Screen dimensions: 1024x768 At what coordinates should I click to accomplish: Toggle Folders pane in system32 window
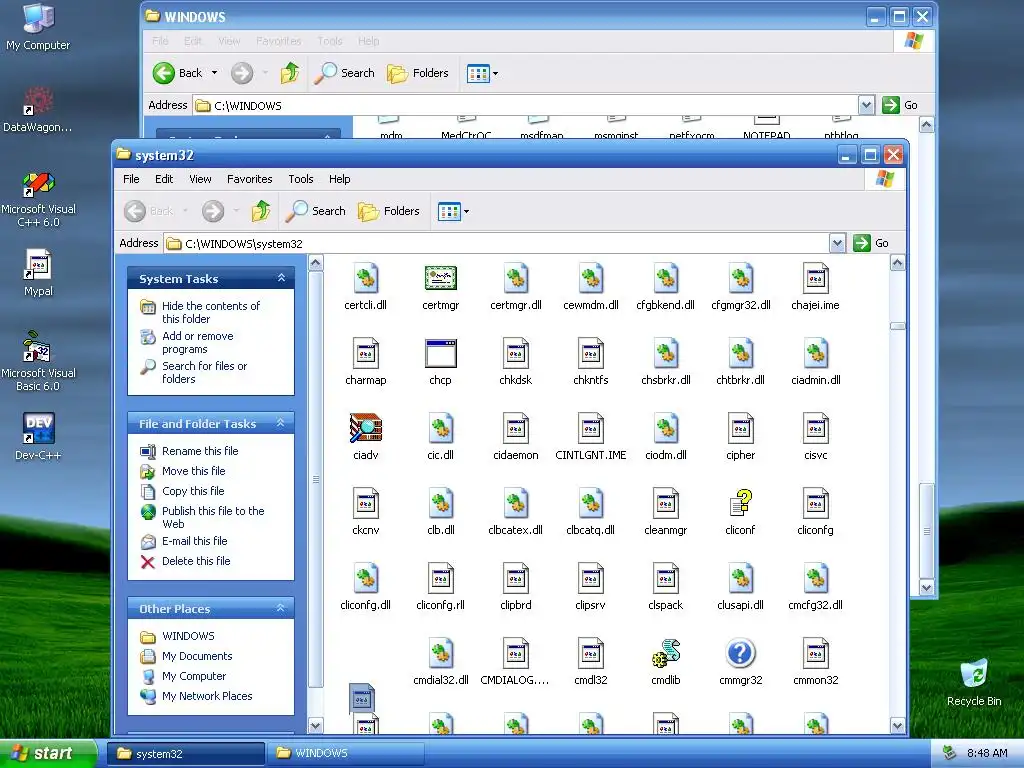coord(389,211)
